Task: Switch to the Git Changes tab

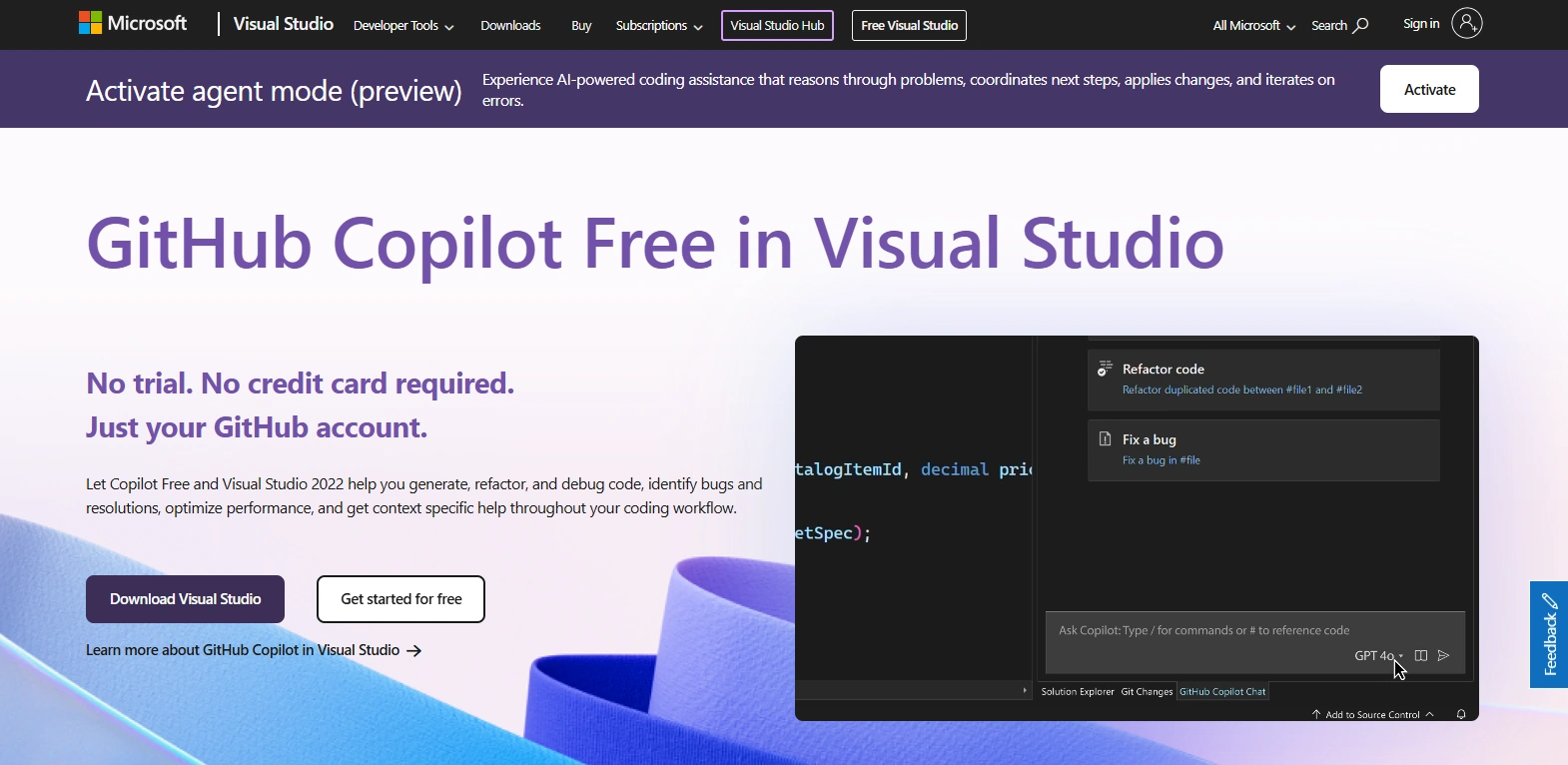Action: (x=1147, y=691)
